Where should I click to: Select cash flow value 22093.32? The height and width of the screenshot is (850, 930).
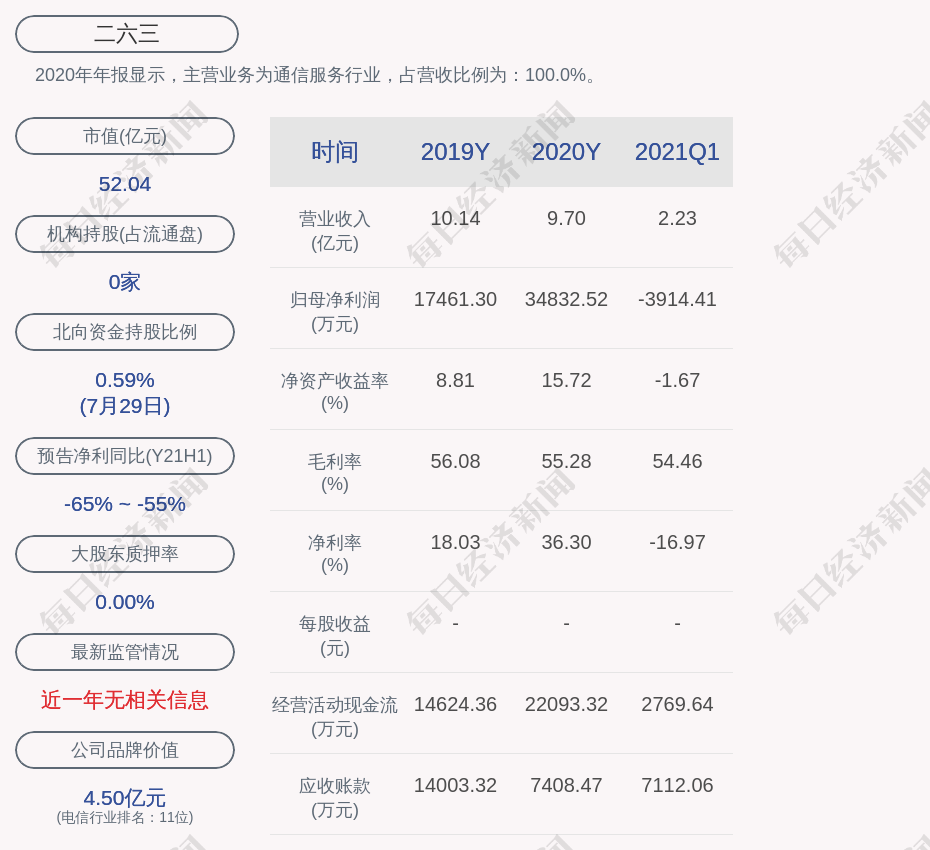pyautogui.click(x=566, y=704)
